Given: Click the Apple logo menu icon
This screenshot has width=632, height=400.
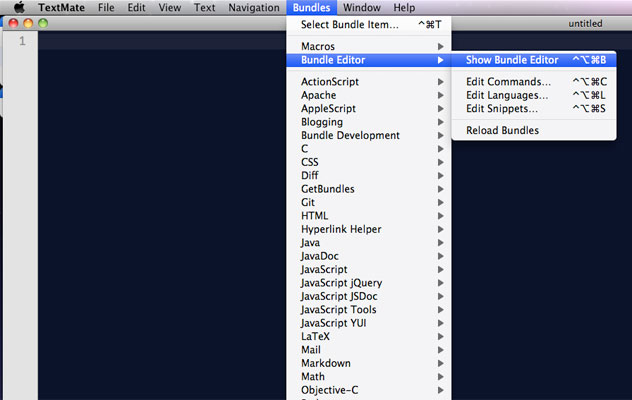Looking at the screenshot, I should tap(18, 8).
